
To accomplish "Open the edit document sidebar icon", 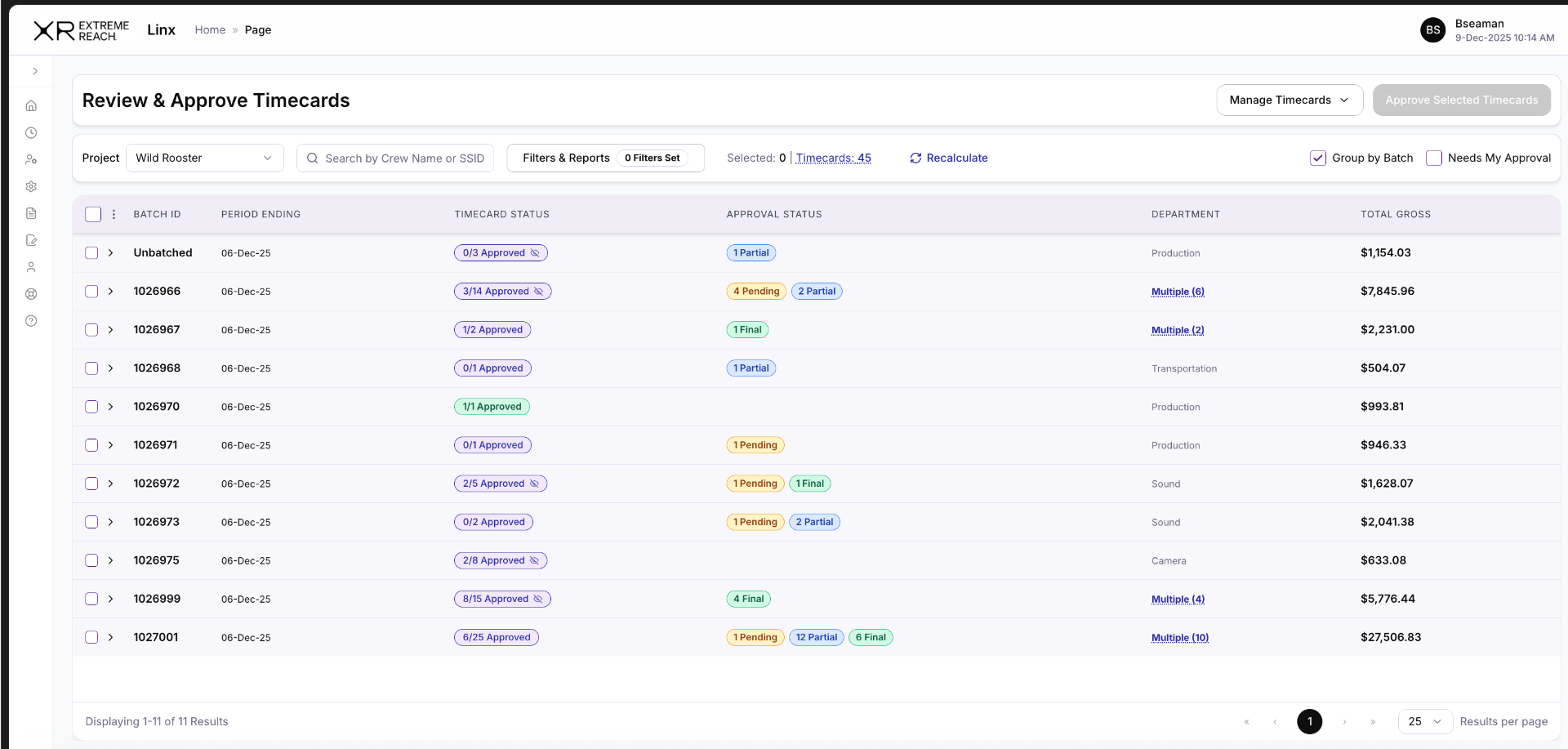I will (x=31, y=240).
